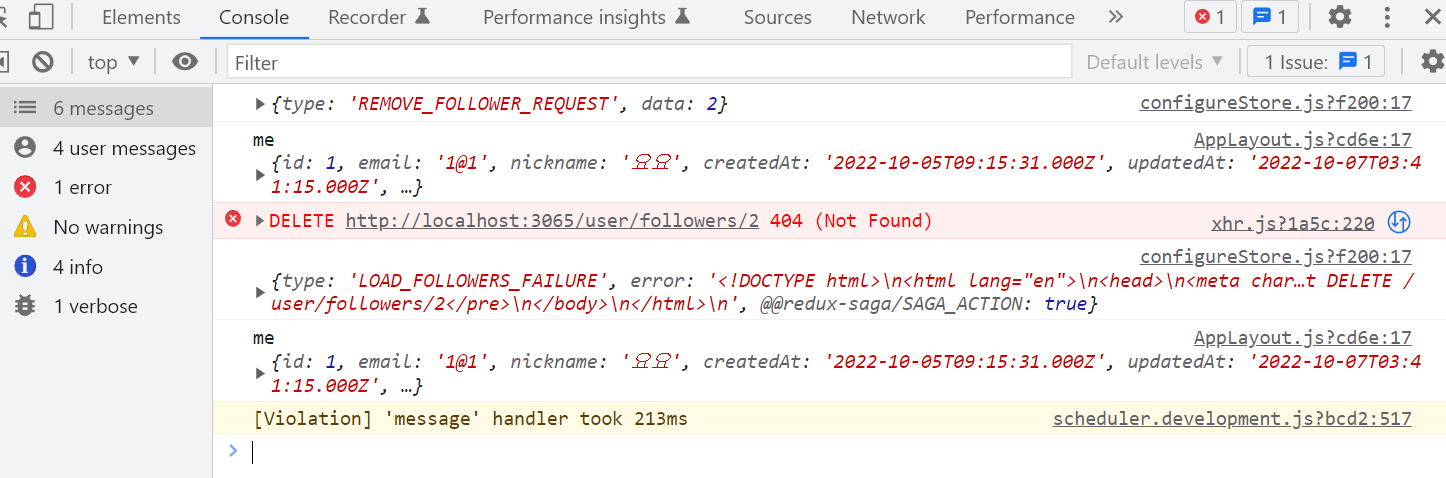Open the top JavaScript context dropdown
This screenshot has height=478, width=1446.
(x=114, y=62)
